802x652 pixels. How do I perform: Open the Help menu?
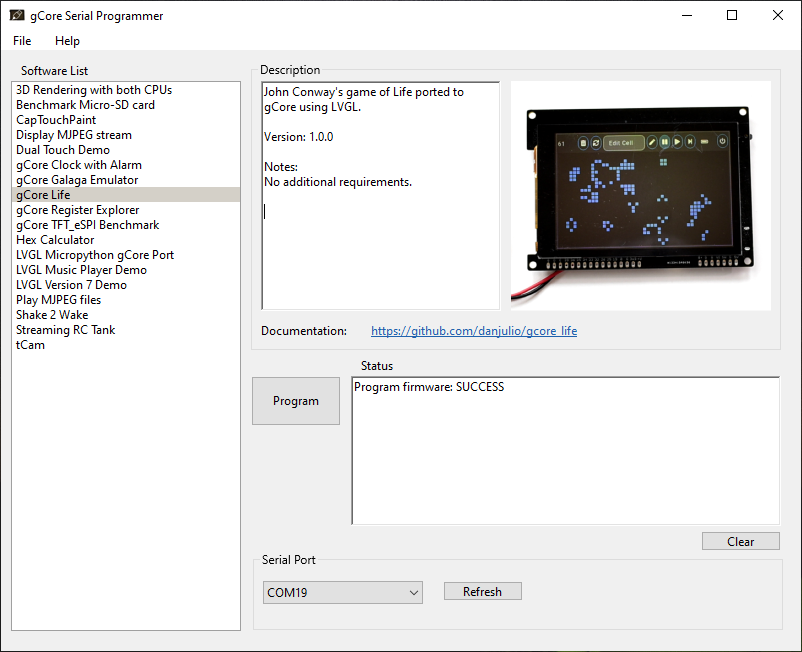(67, 41)
